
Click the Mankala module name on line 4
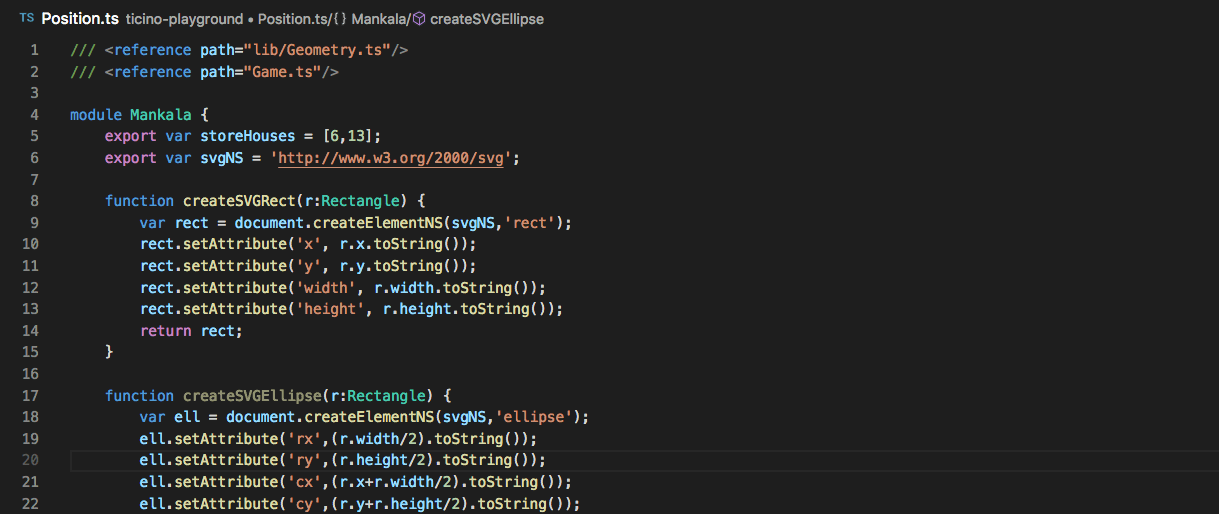click(160, 115)
